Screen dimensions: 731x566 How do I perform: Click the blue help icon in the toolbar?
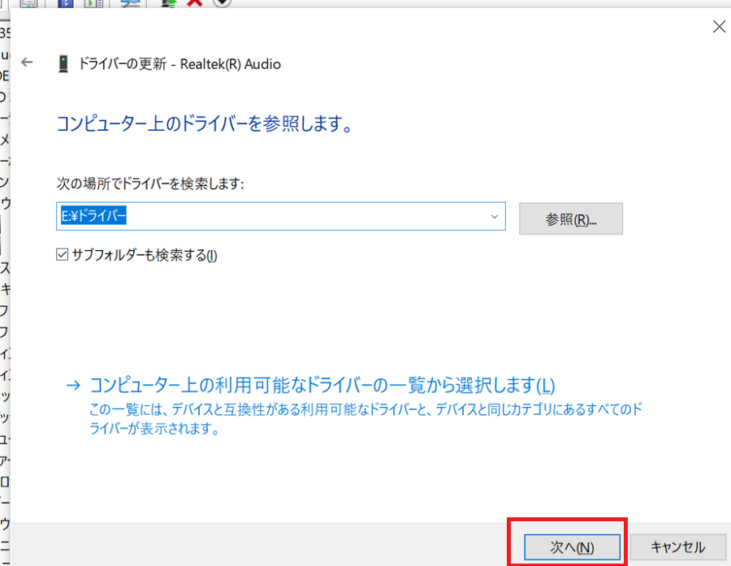(66, 3)
